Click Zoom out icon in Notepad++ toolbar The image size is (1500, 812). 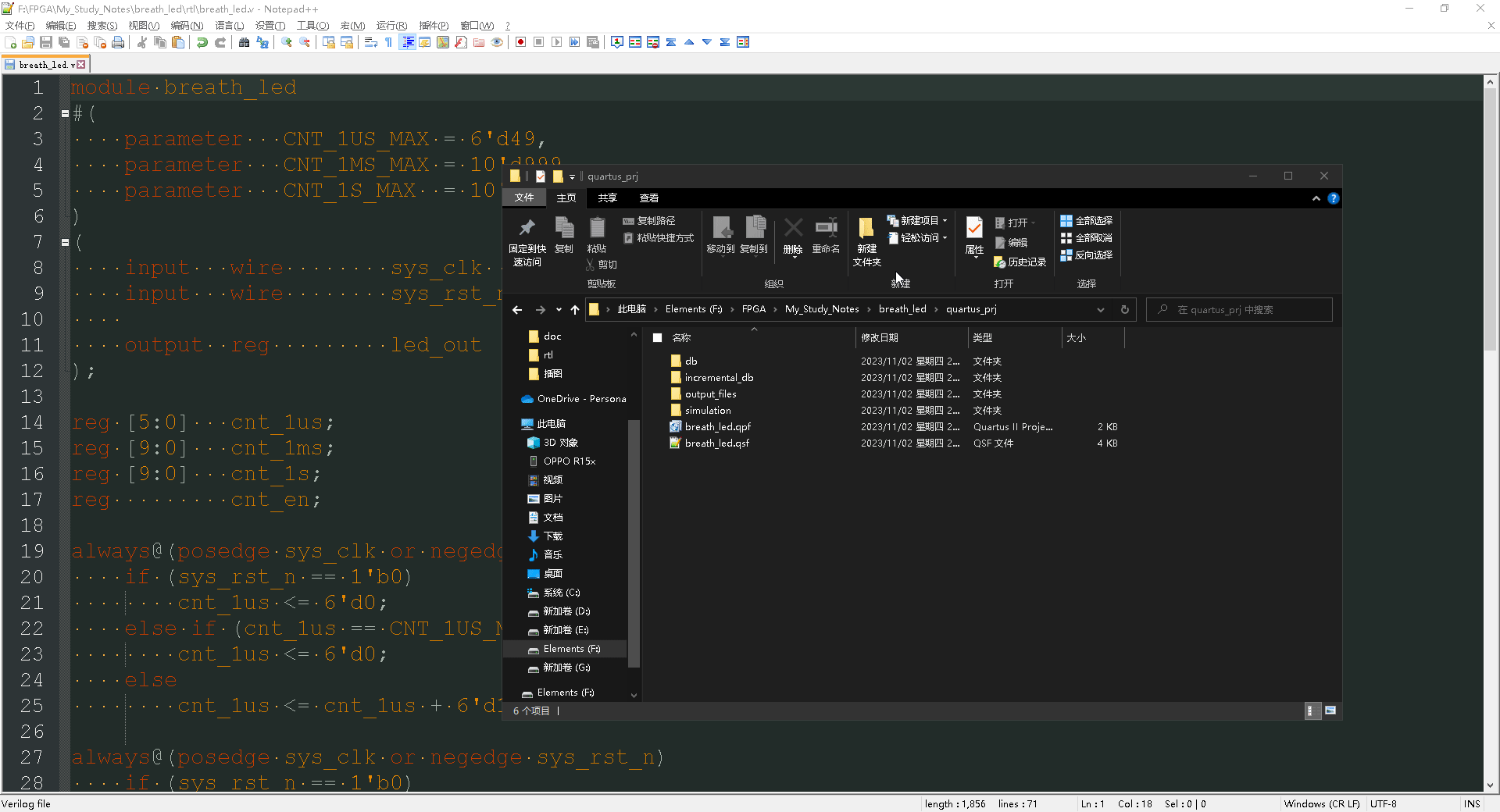pos(305,42)
